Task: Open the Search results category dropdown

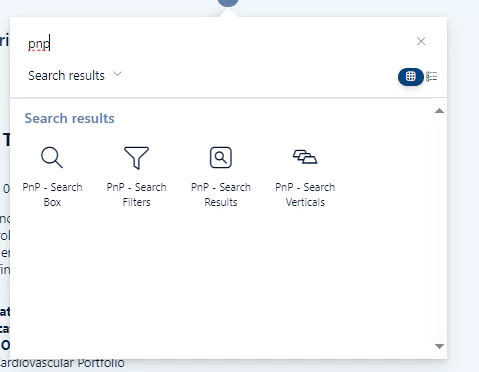Action: click(x=75, y=75)
